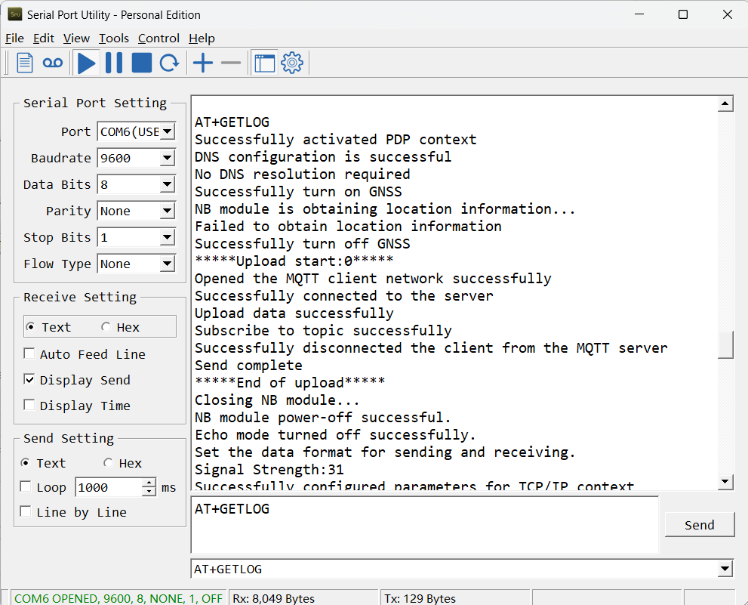This screenshot has width=748, height=605.
Task: Open the Edit menu
Action: click(43, 38)
